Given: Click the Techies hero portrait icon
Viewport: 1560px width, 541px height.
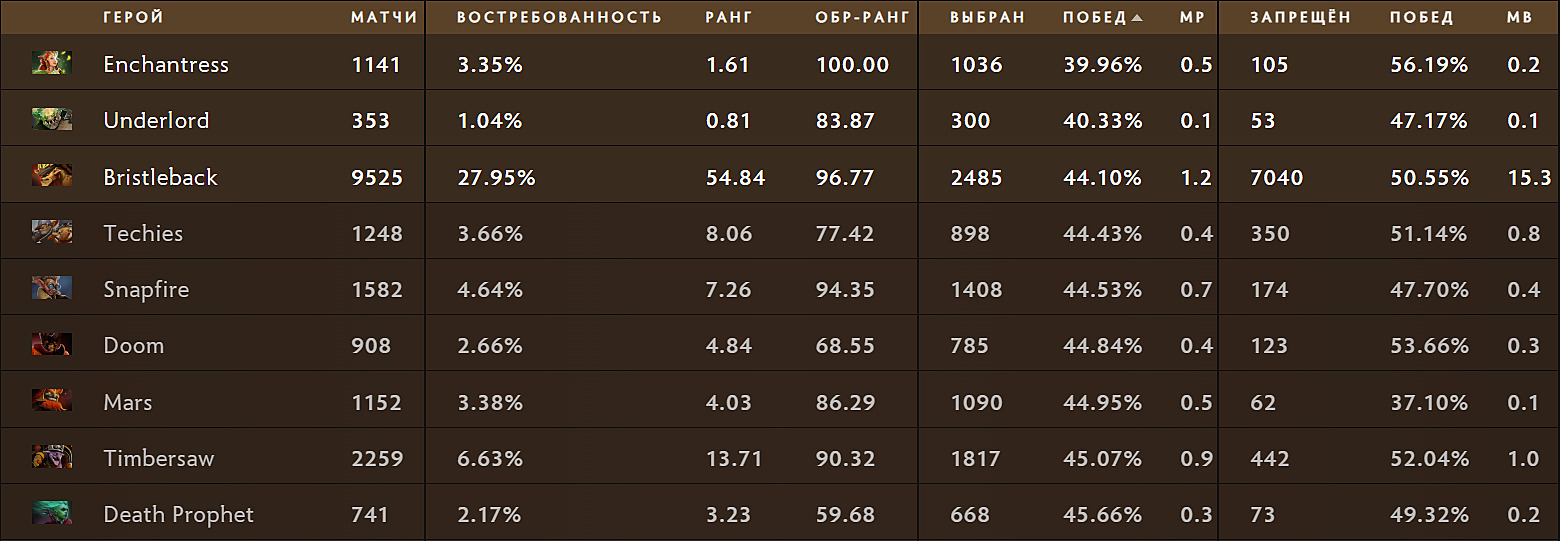Looking at the screenshot, I should (51, 233).
